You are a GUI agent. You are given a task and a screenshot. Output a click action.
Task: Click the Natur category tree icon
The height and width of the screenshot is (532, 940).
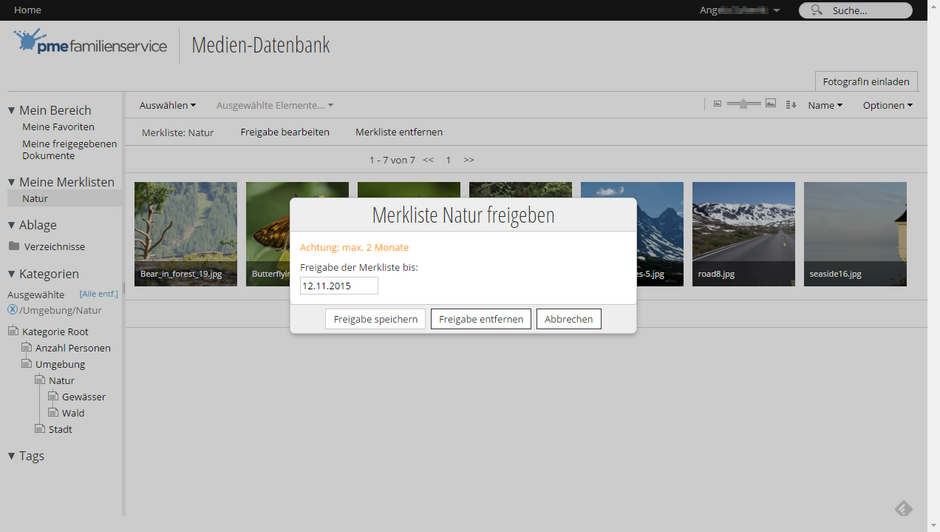(40, 379)
